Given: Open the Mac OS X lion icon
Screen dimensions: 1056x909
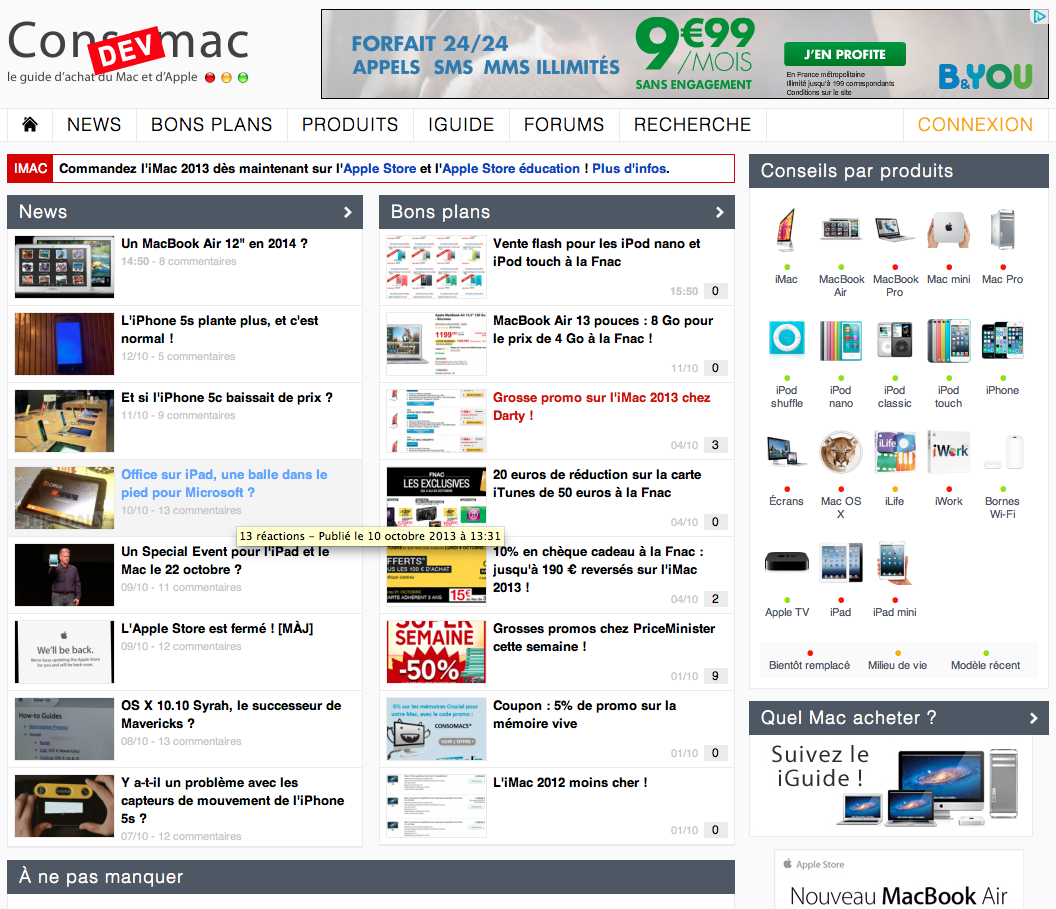Looking at the screenshot, I should (x=840, y=453).
